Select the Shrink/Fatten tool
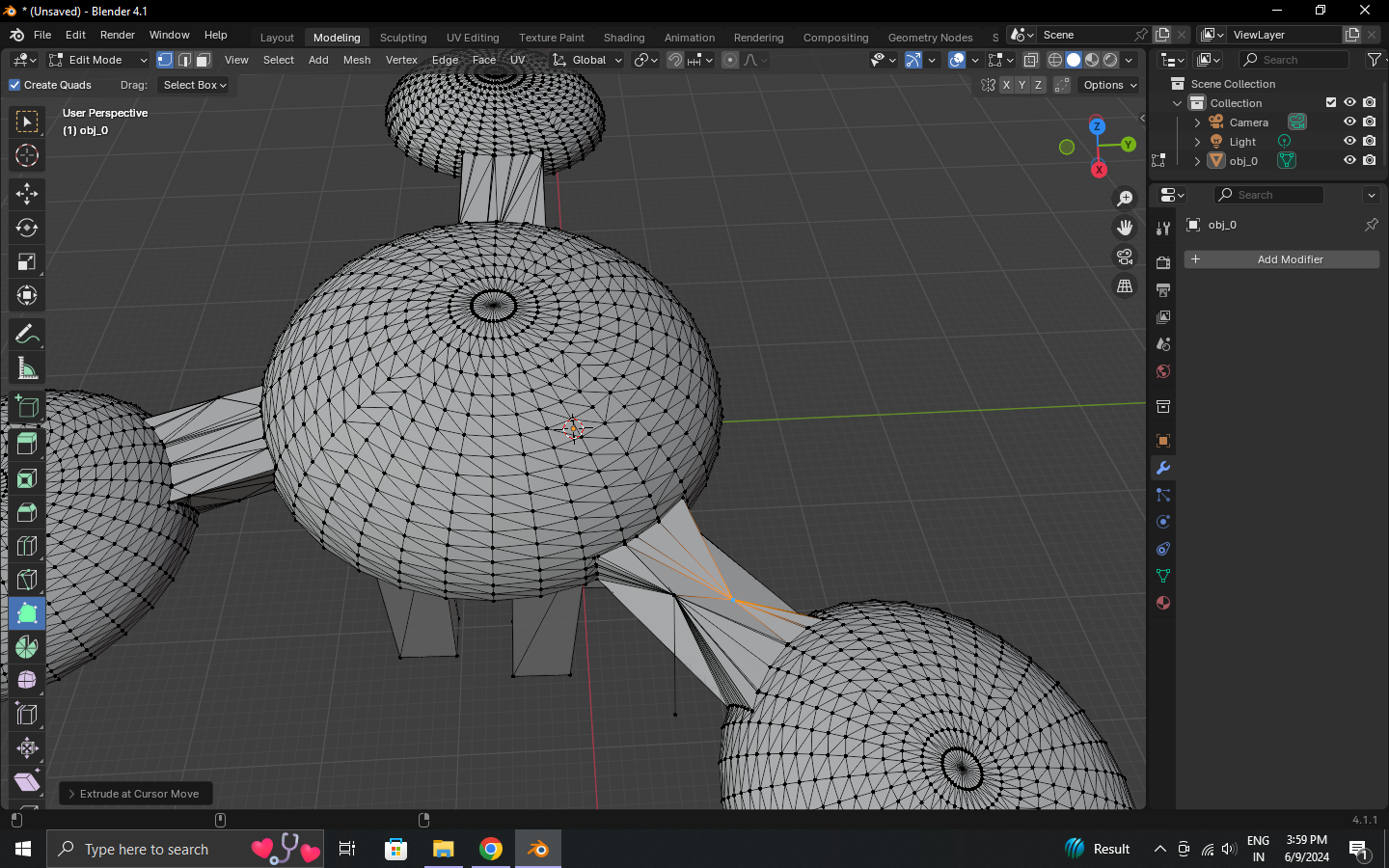This screenshot has width=1389, height=868. (27, 748)
